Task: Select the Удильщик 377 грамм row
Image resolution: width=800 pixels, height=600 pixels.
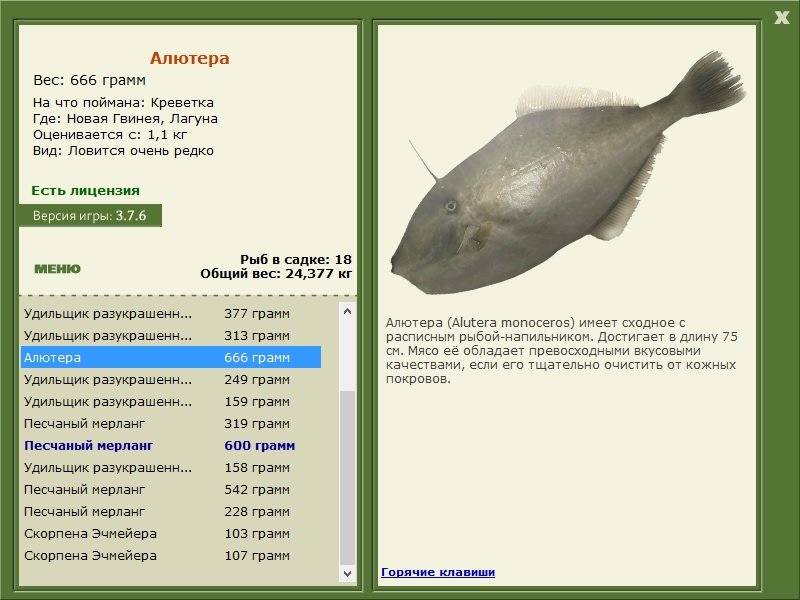Action: tap(171, 314)
